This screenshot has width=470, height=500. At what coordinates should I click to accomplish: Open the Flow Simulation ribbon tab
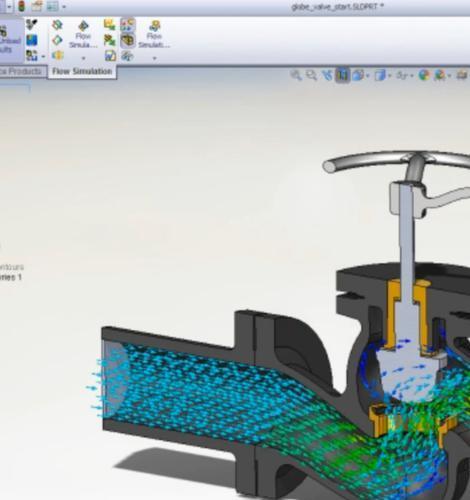pyautogui.click(x=82, y=71)
